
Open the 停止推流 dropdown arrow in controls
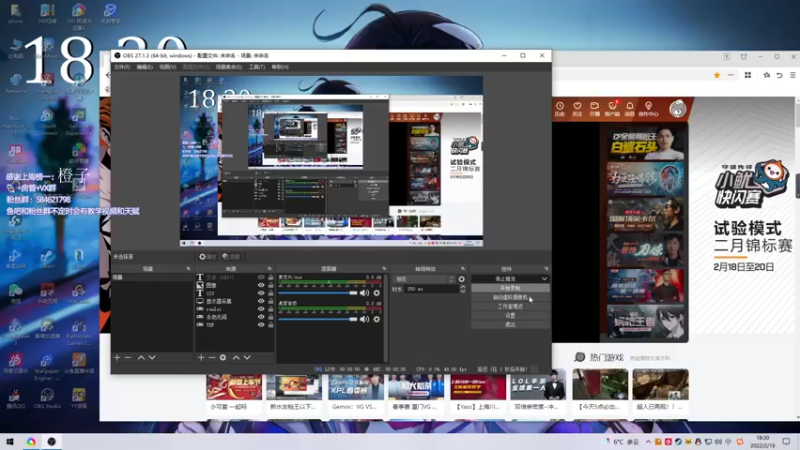[x=544, y=279]
